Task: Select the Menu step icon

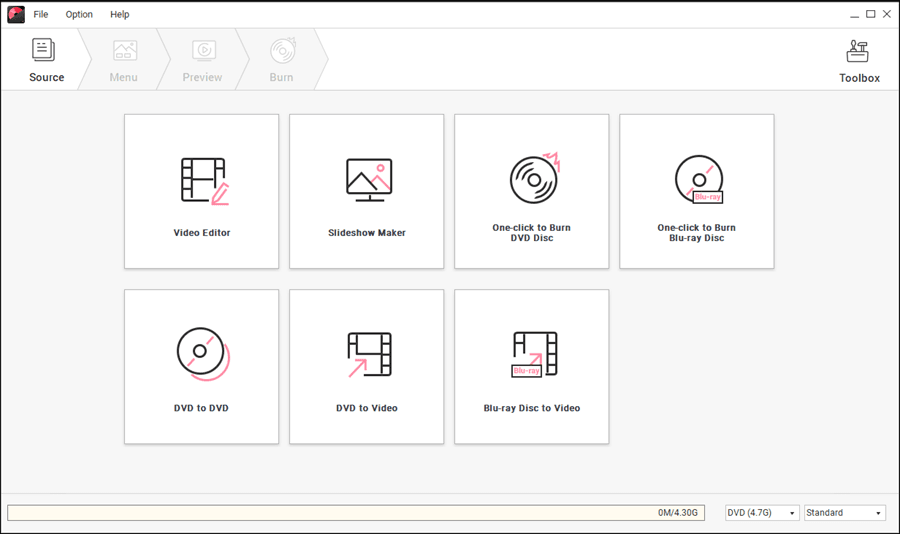Action: [125, 51]
